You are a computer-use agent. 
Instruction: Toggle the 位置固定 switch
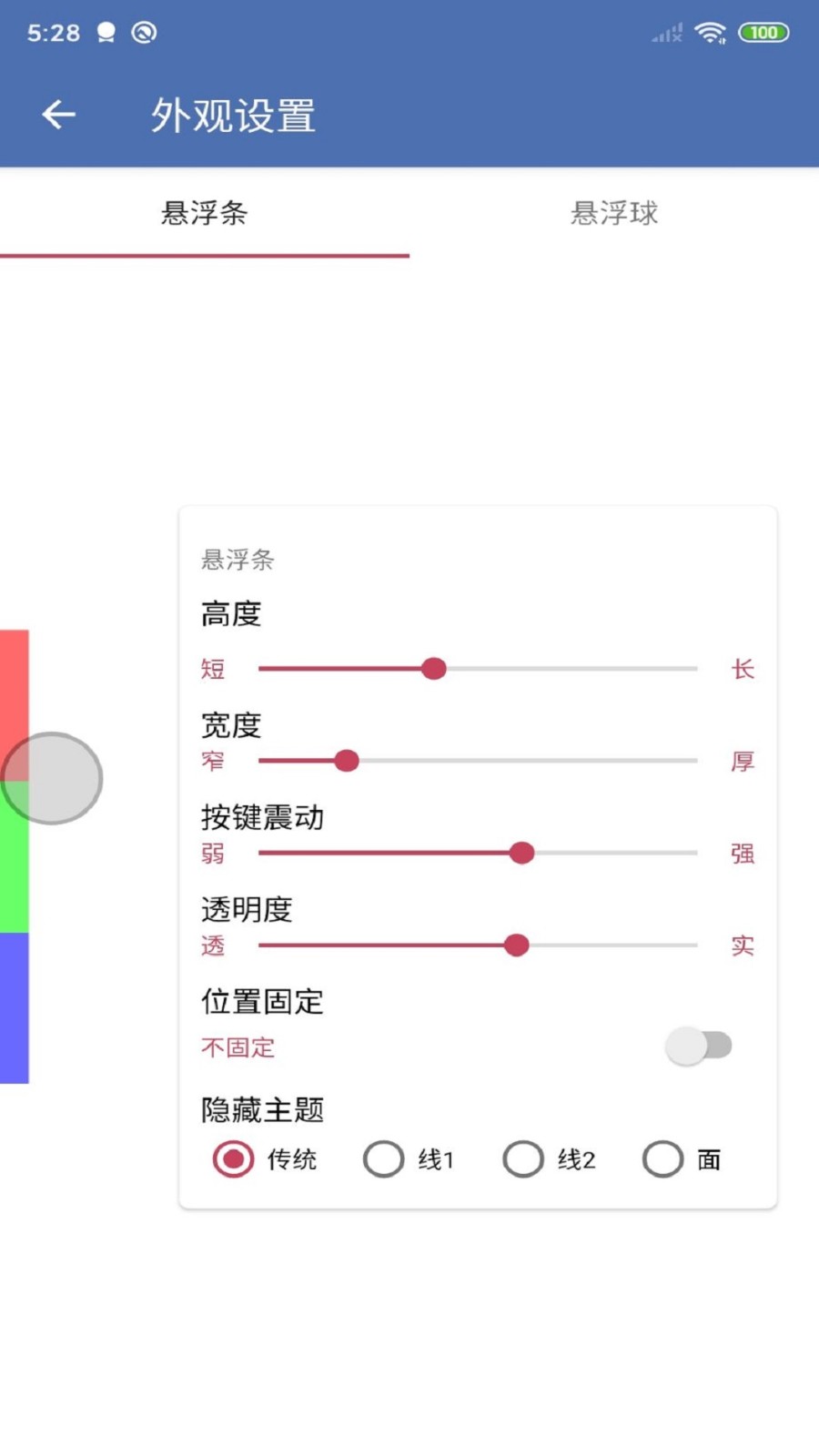click(x=699, y=1046)
